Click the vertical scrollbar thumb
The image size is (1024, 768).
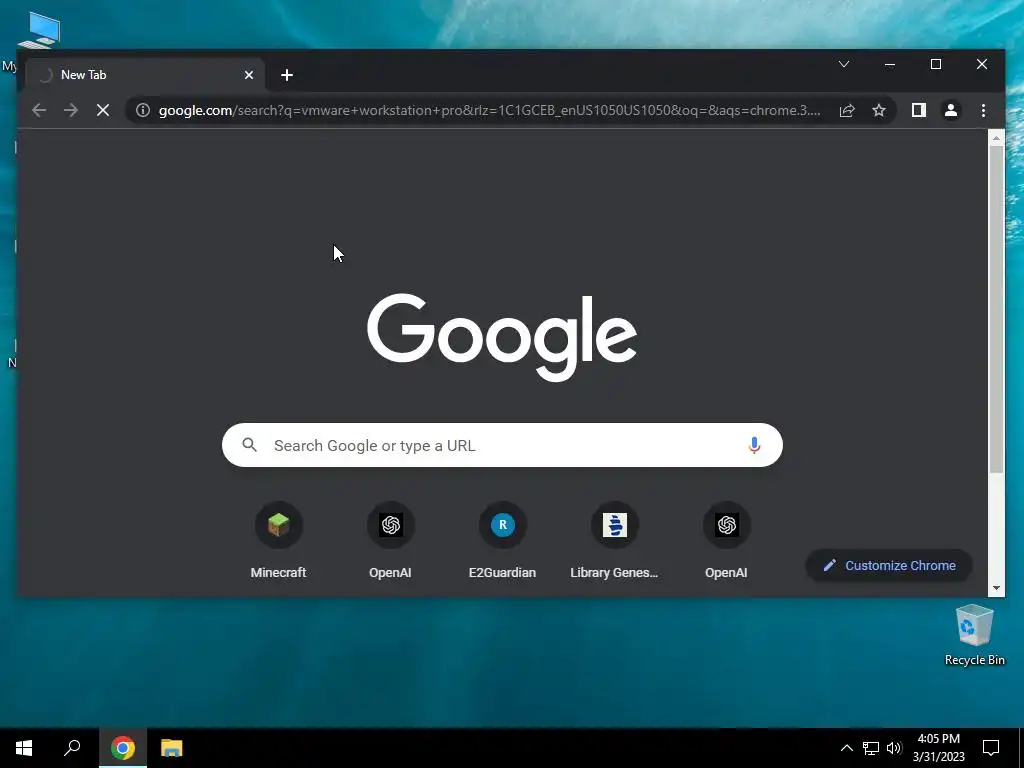click(996, 309)
